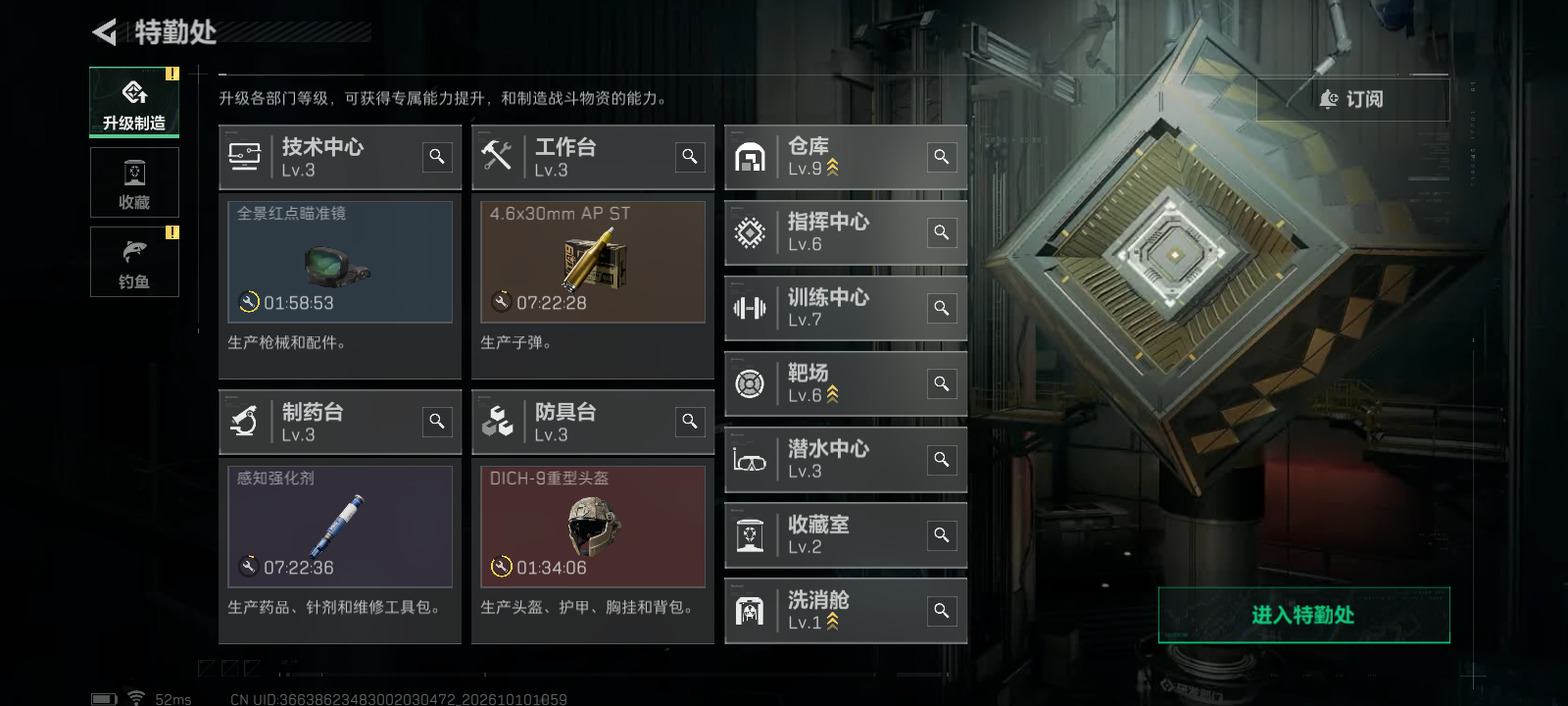Click the back arrow next to 特勤处
The width and height of the screenshot is (1568, 706).
(105, 32)
